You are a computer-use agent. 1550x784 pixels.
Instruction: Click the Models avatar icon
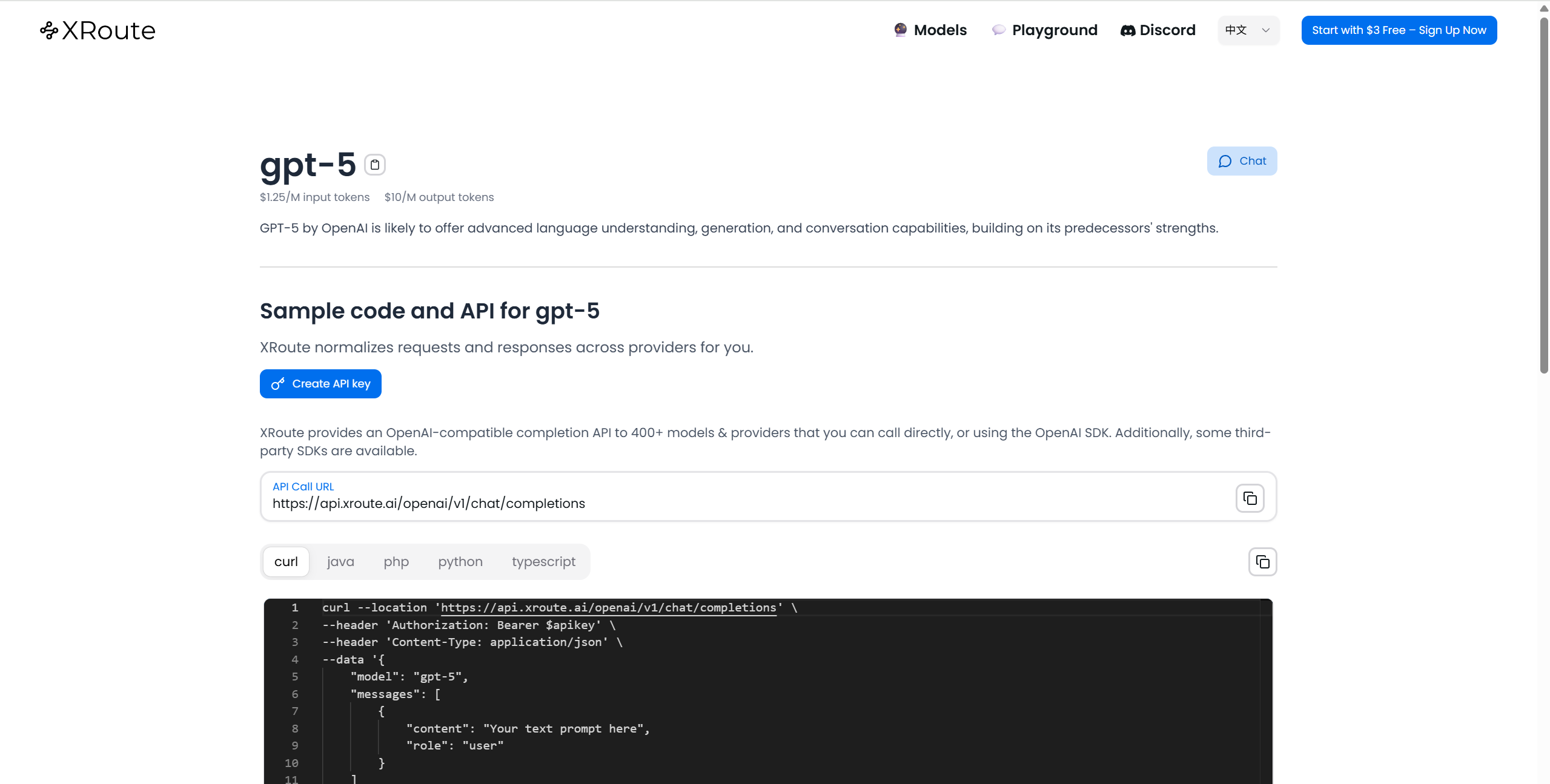(x=901, y=30)
